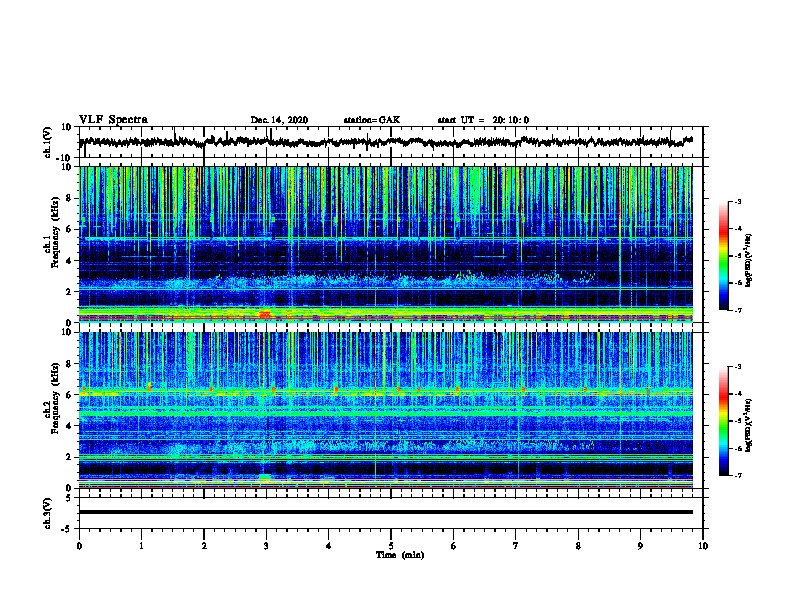
Task: Click x-axis tick label "3" on time axis
Action: [266, 546]
